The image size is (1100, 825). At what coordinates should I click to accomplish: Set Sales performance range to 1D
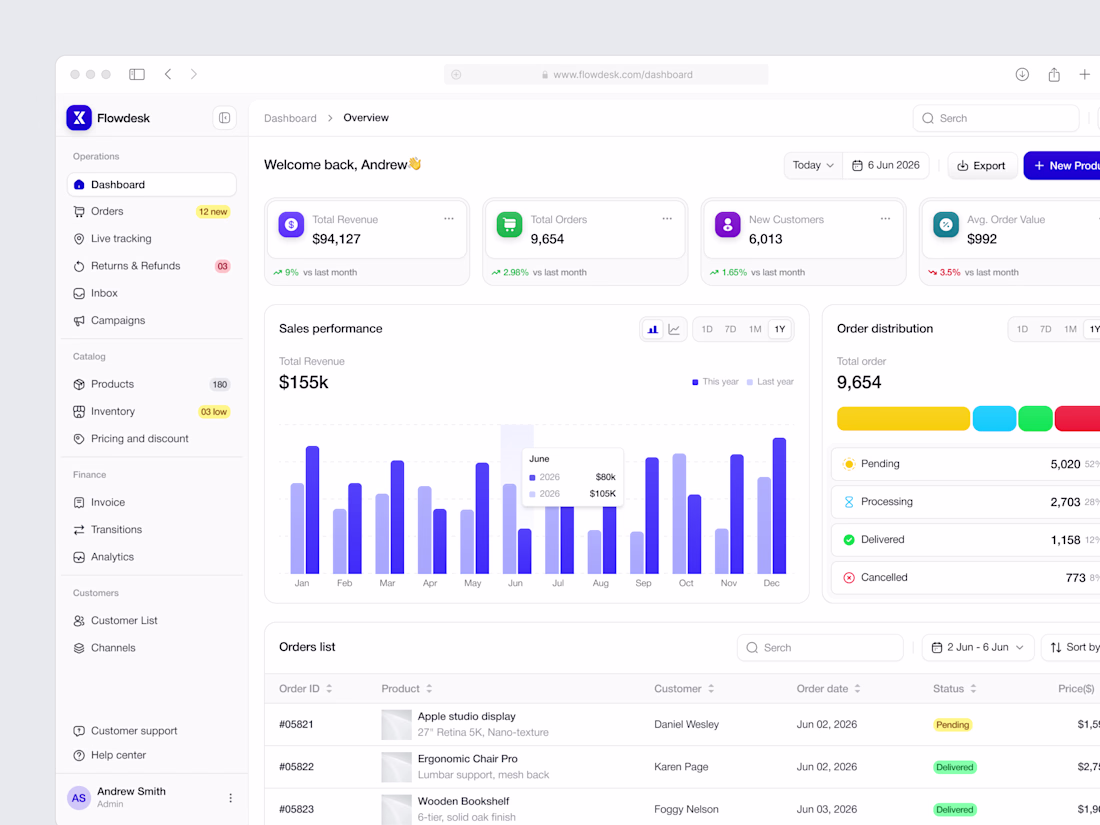tap(707, 329)
